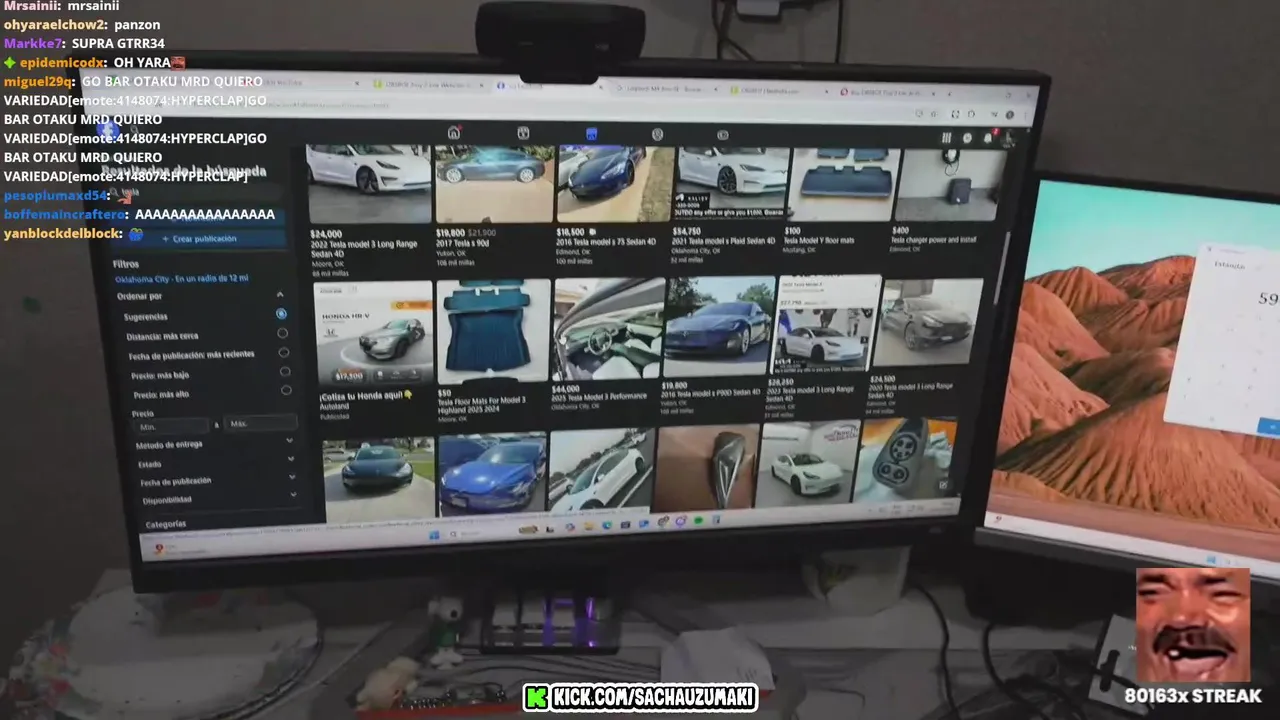
Task: Open the Oklahoma City location radius link
Action: pos(182,279)
